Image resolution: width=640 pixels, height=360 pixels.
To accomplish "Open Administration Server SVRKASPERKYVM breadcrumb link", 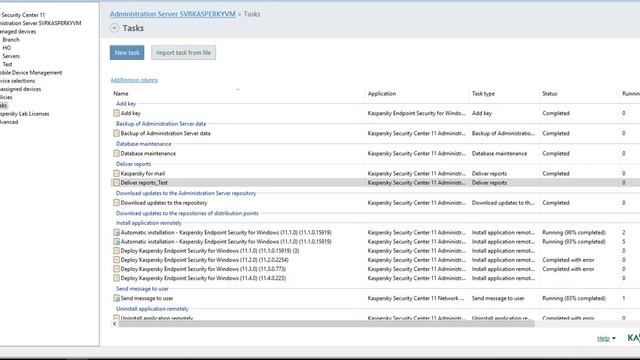I will tap(173, 14).
